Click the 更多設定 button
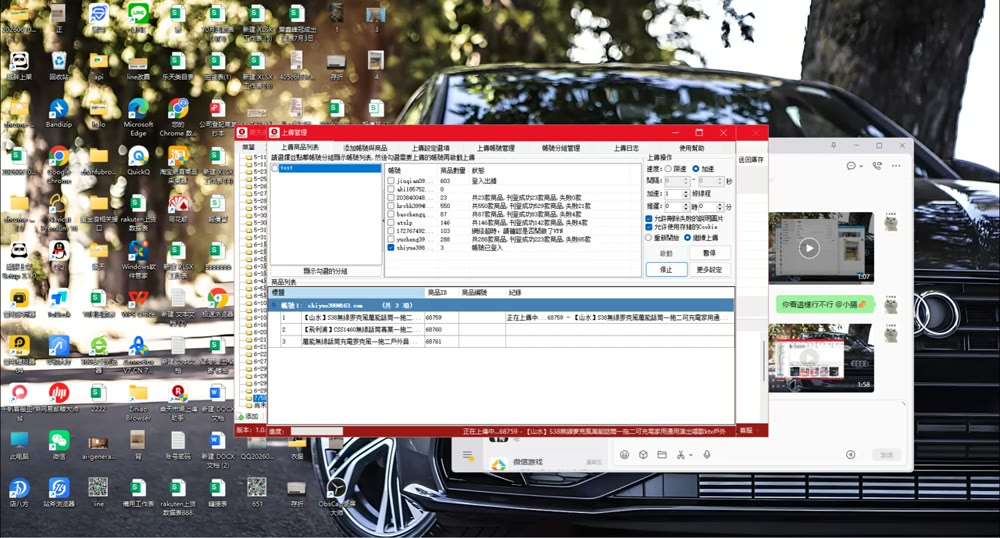The height and width of the screenshot is (538, 1000). pos(709,270)
